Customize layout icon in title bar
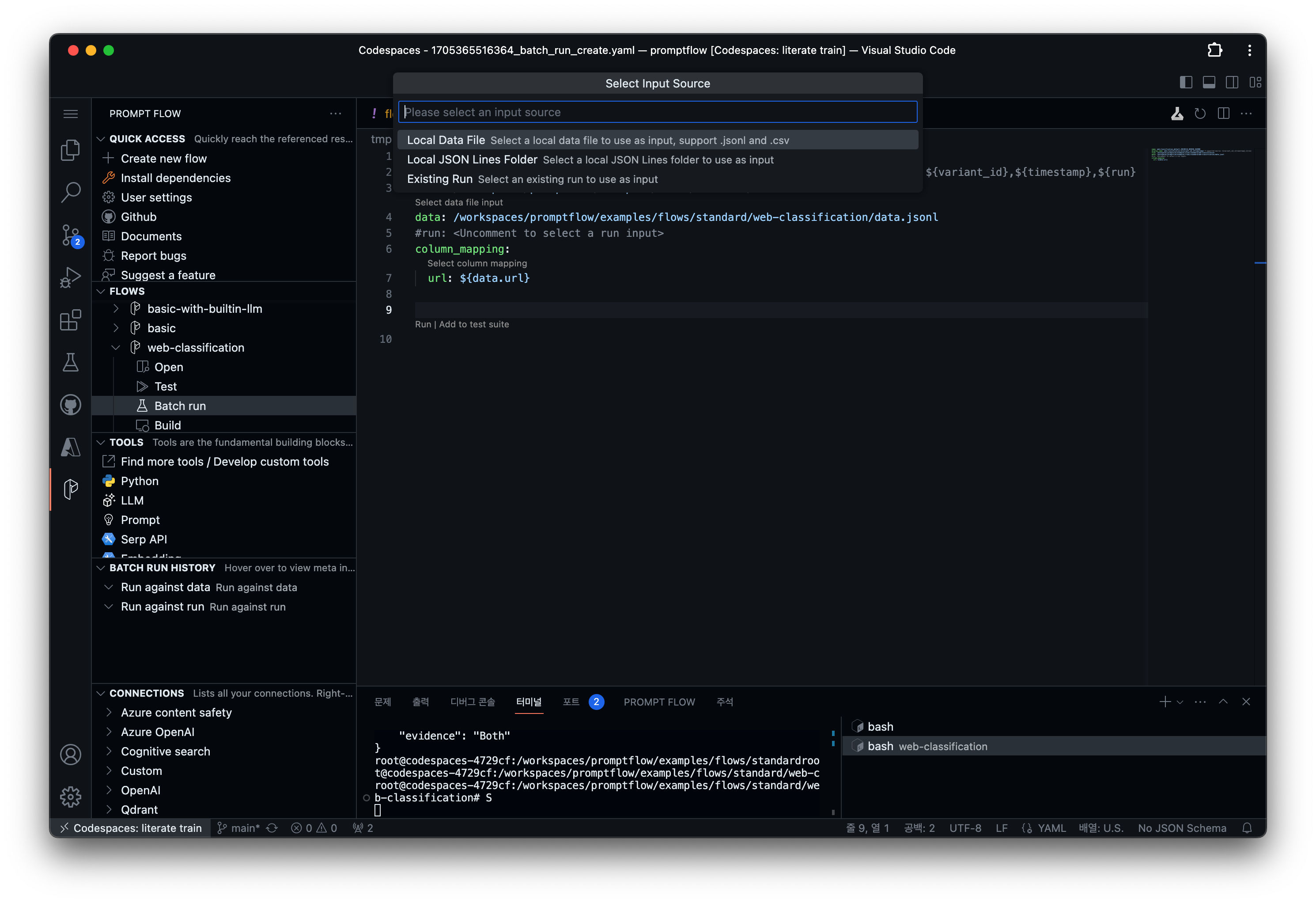The width and height of the screenshot is (1316, 903). pos(1255,83)
